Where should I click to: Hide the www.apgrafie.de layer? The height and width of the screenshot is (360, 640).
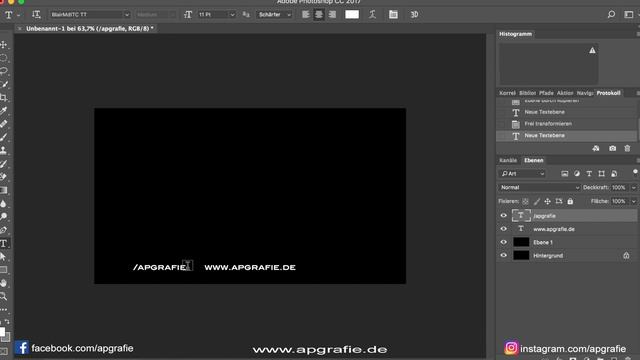503,229
